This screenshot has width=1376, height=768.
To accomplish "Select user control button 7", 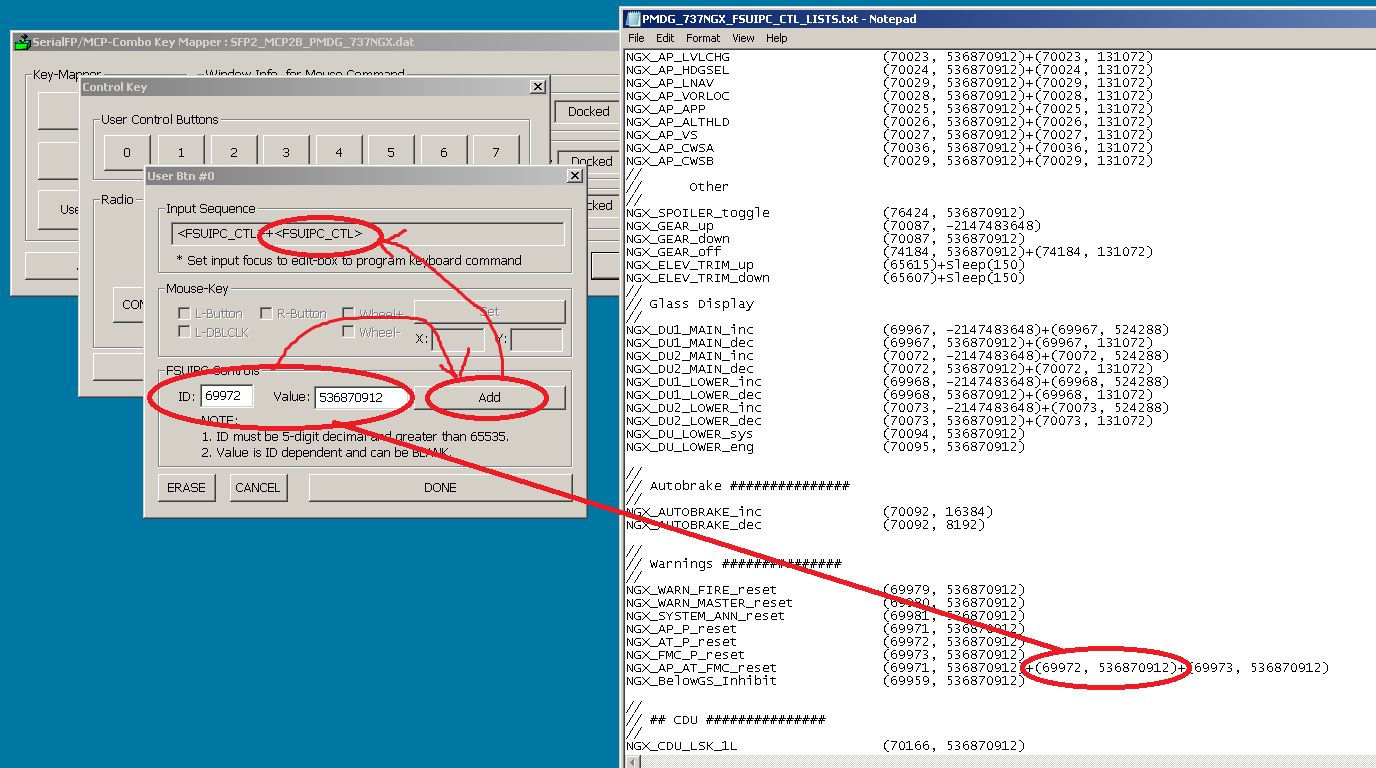I will 495,151.
